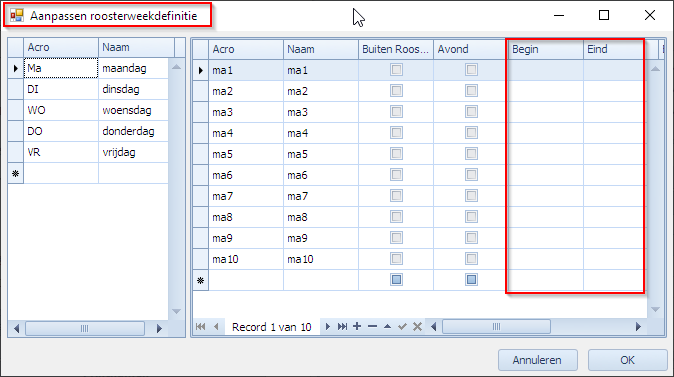Click the Begin cell for ma1
The width and height of the screenshot is (674, 377).
point(546,70)
